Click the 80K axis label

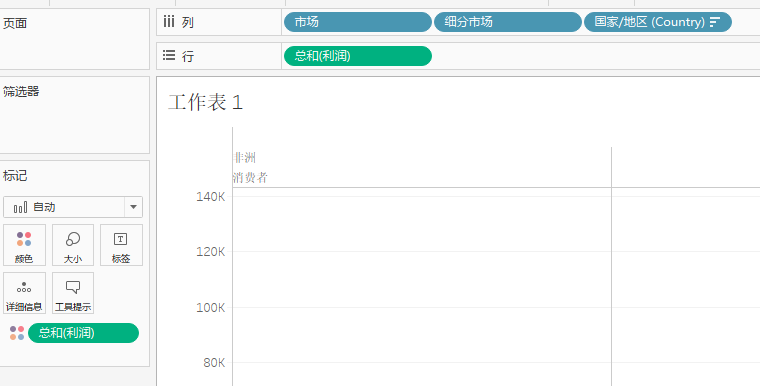214,362
